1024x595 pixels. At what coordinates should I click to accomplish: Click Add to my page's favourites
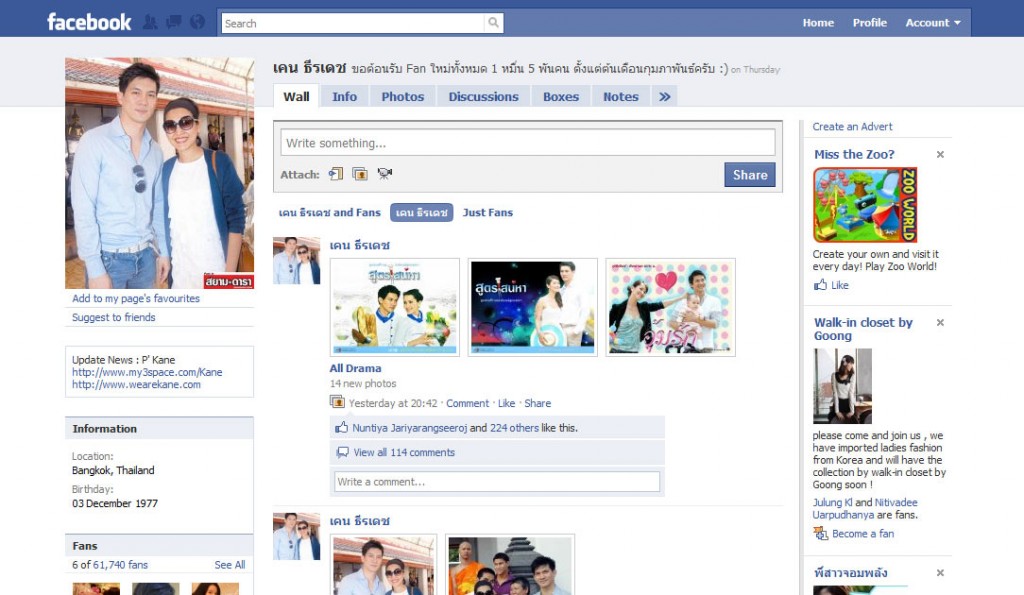click(136, 298)
